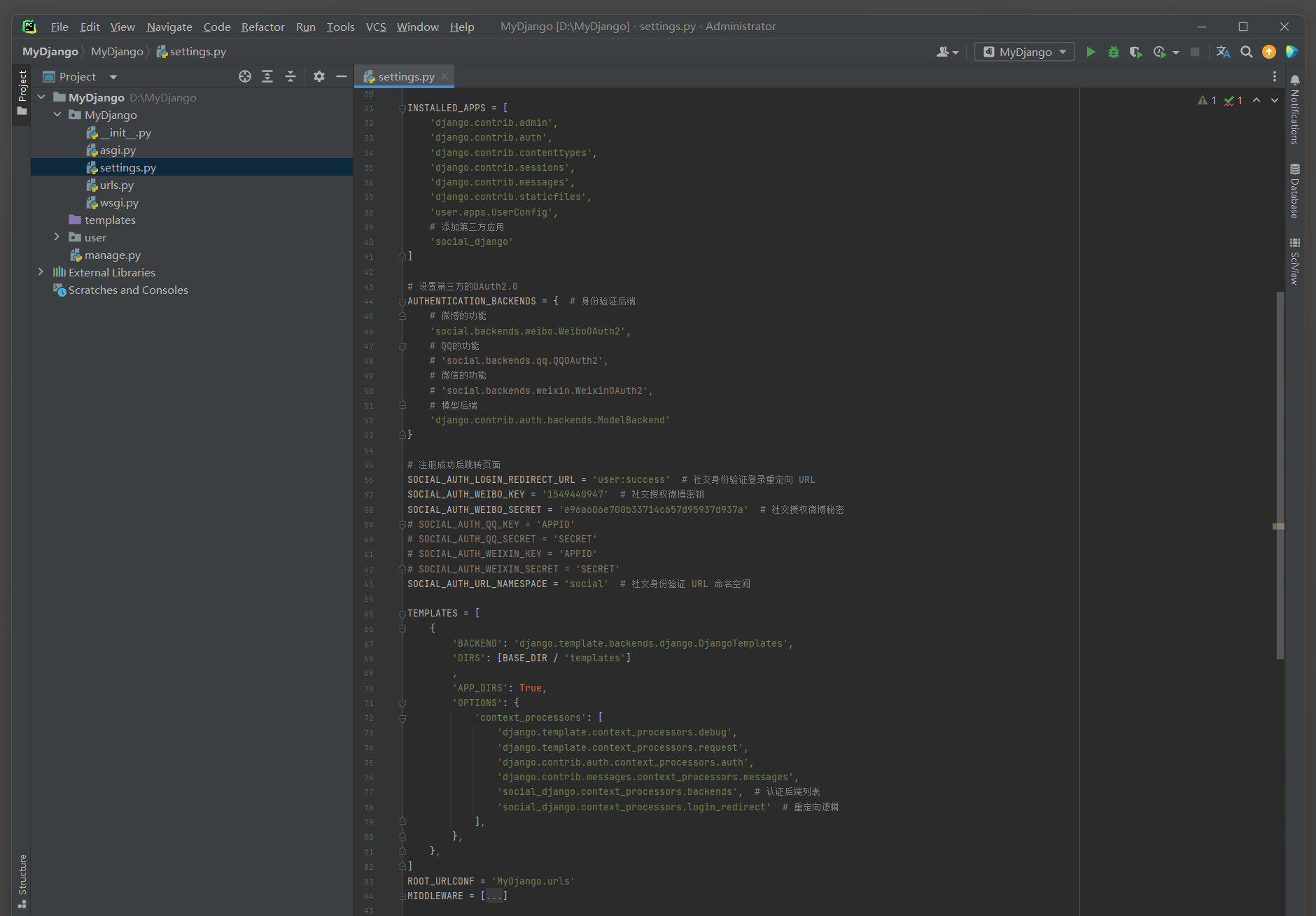Image resolution: width=1316 pixels, height=916 pixels.
Task: Open Project panel gear options
Action: tap(319, 76)
